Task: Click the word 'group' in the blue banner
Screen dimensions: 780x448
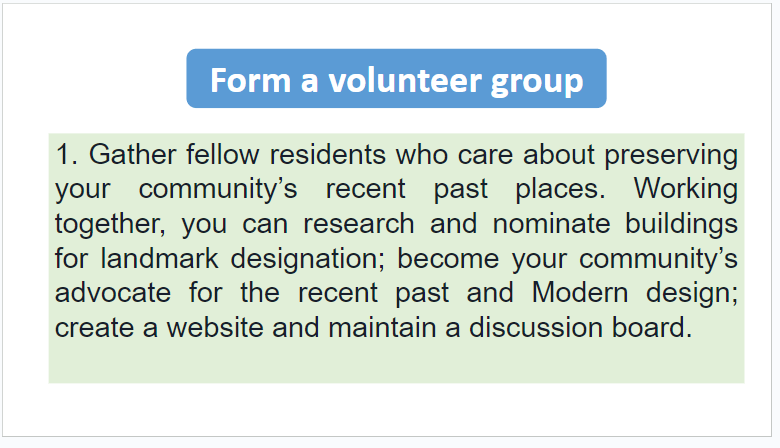Action: pos(536,83)
